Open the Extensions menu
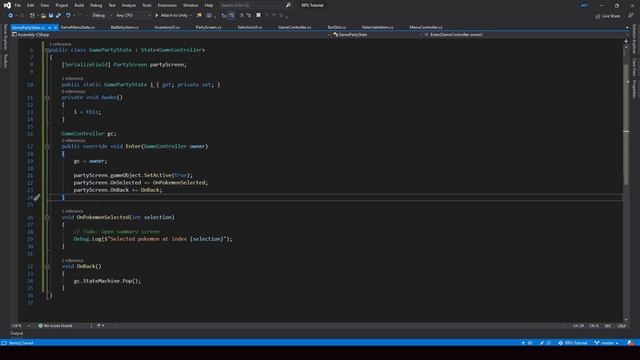The image size is (640, 360). [x=167, y=5]
